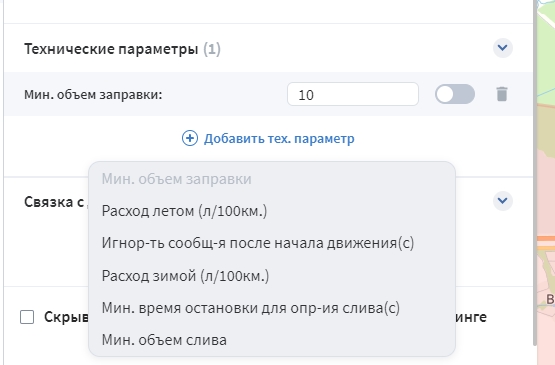Focus the Мин. объем заправки value field
This screenshot has width=555, height=365.
coord(353,94)
